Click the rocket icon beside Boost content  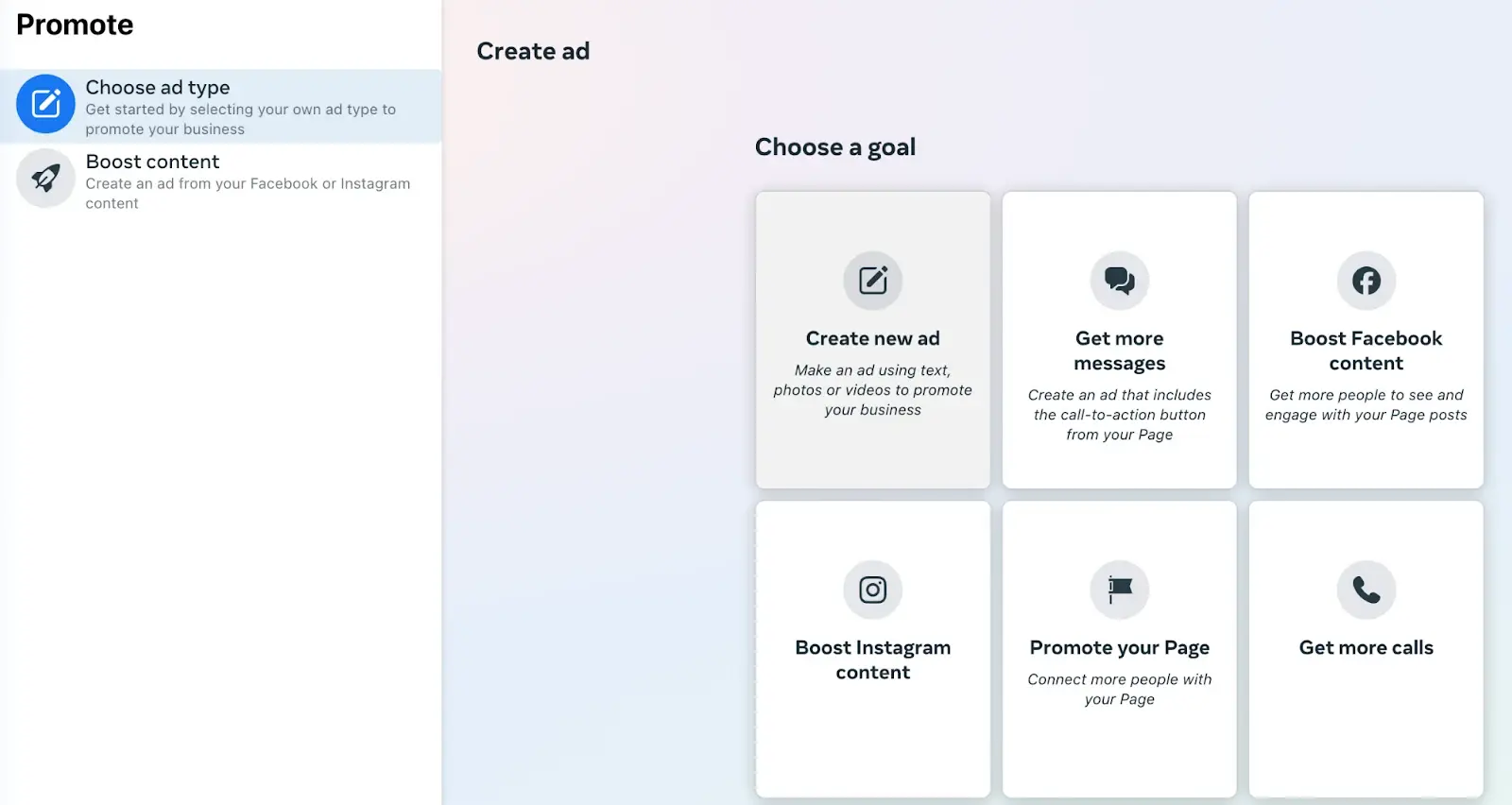(45, 178)
